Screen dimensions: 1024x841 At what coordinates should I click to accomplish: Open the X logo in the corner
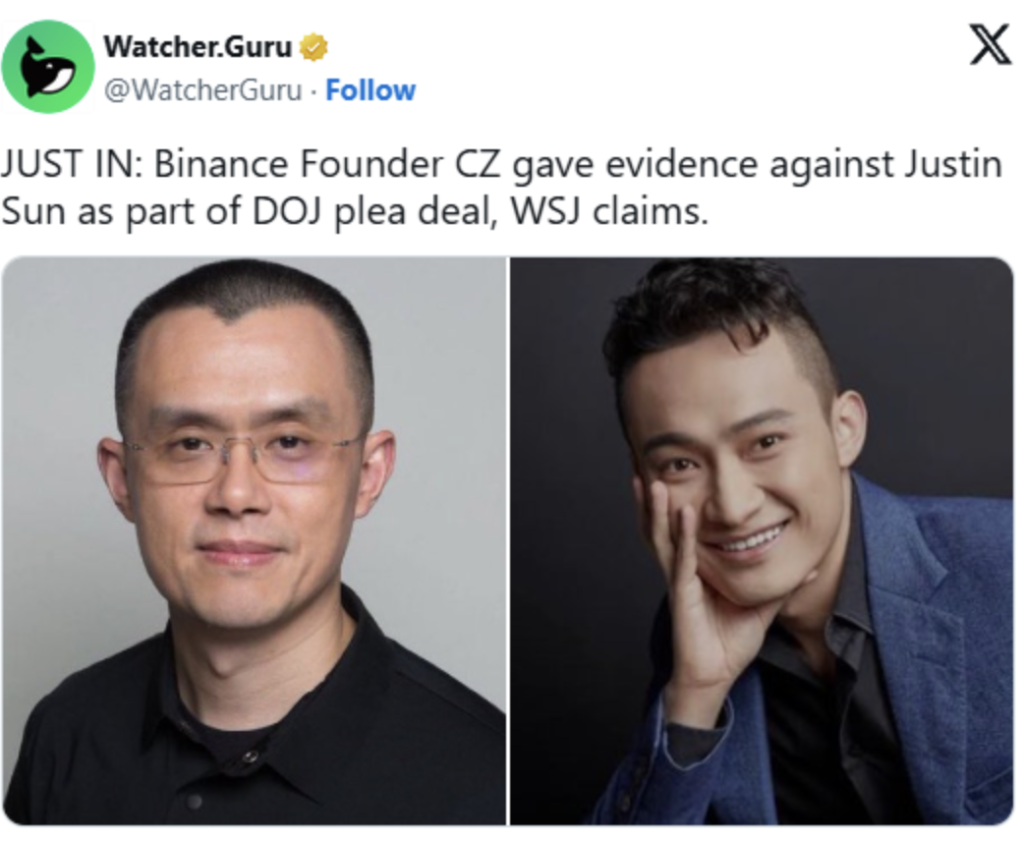(x=991, y=44)
